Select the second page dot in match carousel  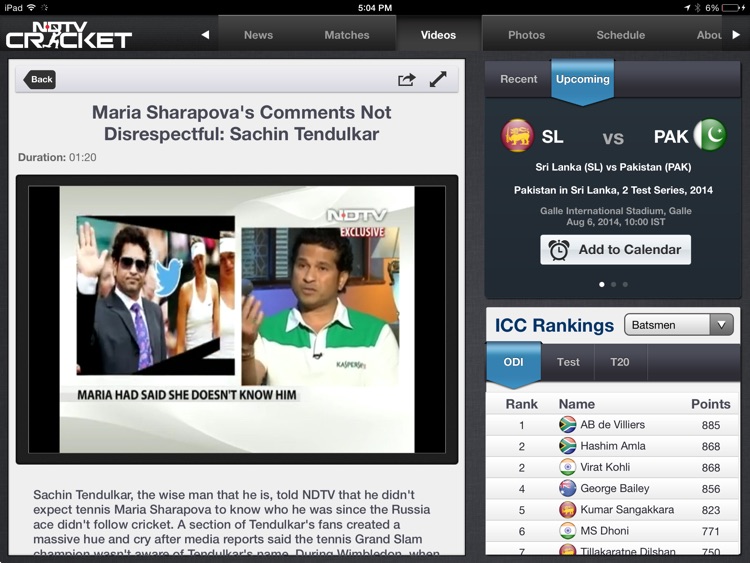pos(613,285)
